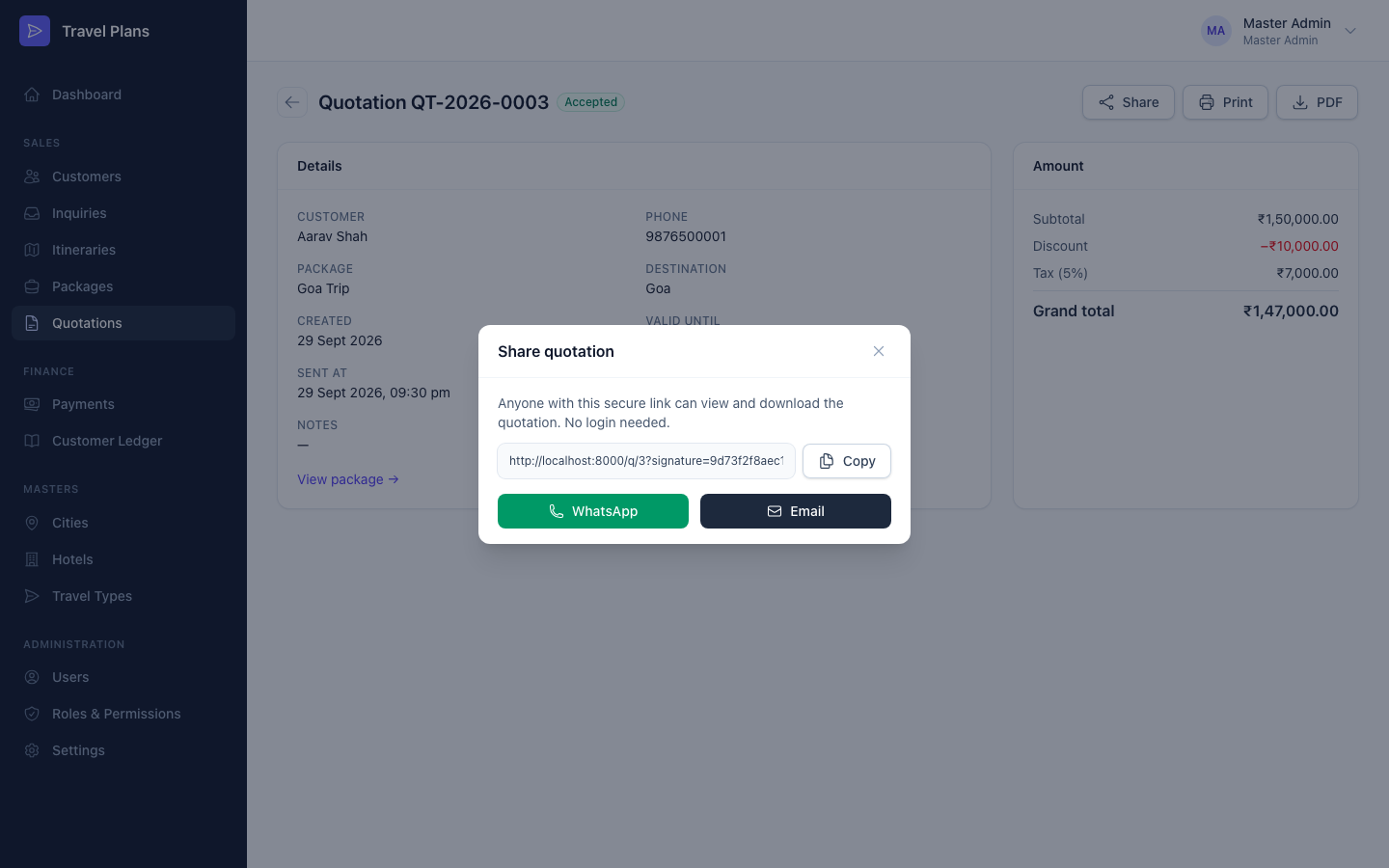Image resolution: width=1389 pixels, height=868 pixels.
Task: Print the quotation
Action: tap(1225, 102)
